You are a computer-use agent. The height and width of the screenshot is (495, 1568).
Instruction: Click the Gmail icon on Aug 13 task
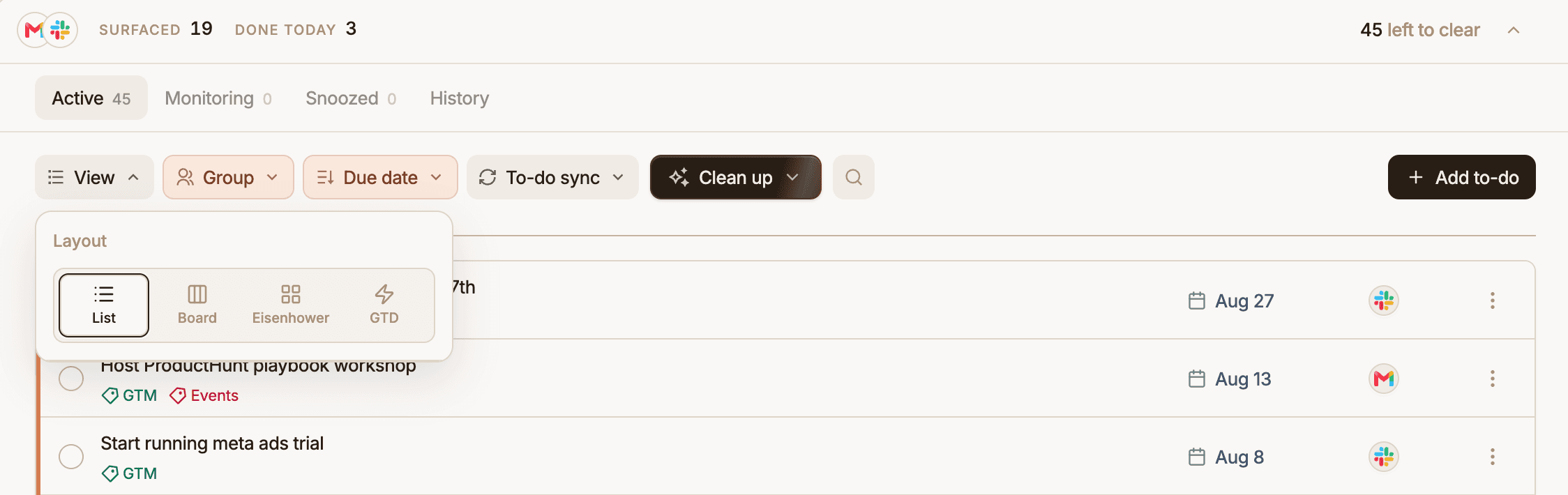coord(1383,379)
